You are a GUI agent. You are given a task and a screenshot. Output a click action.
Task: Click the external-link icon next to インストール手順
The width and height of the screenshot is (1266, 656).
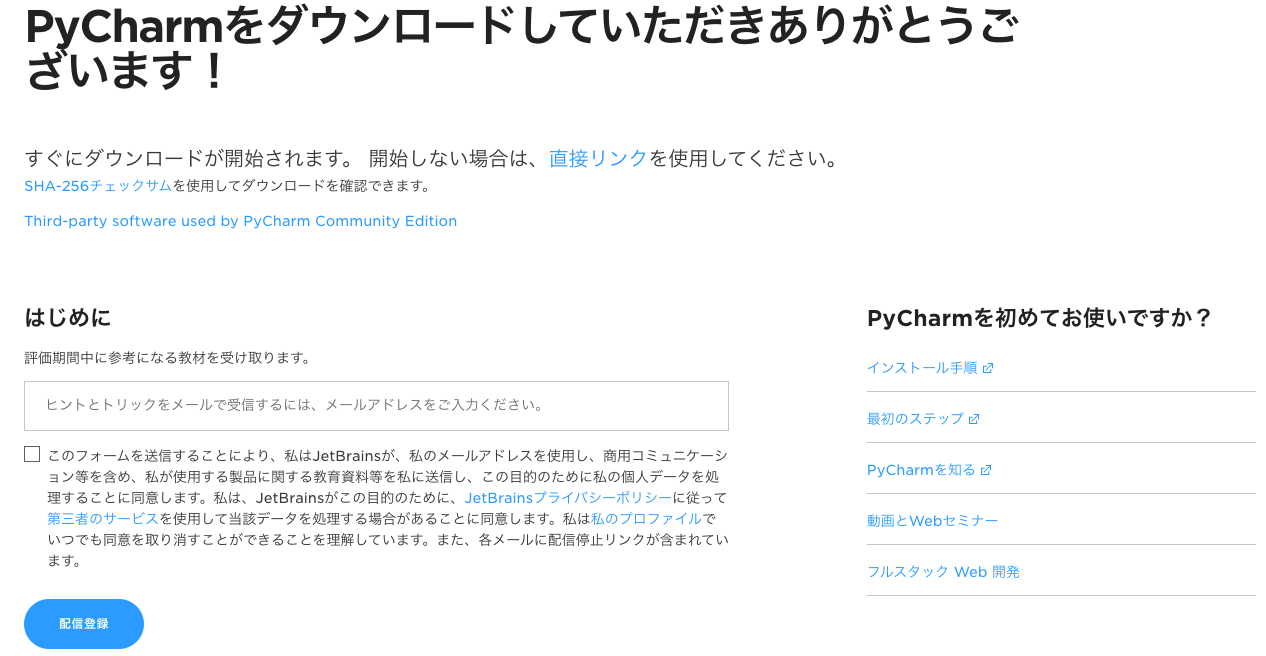988,368
